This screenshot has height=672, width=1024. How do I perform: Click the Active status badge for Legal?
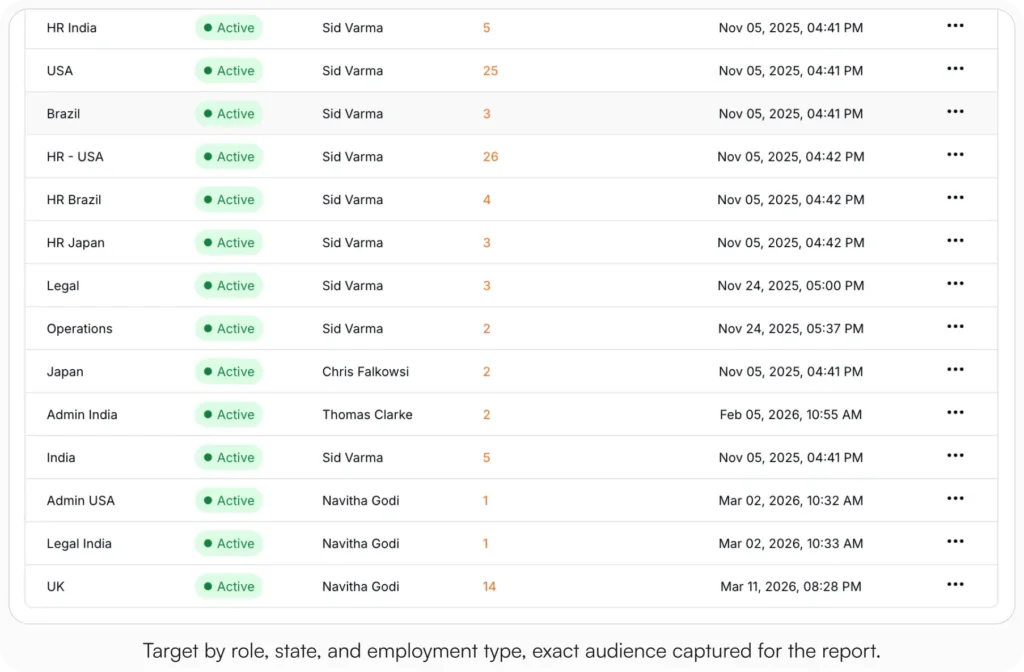tap(229, 285)
